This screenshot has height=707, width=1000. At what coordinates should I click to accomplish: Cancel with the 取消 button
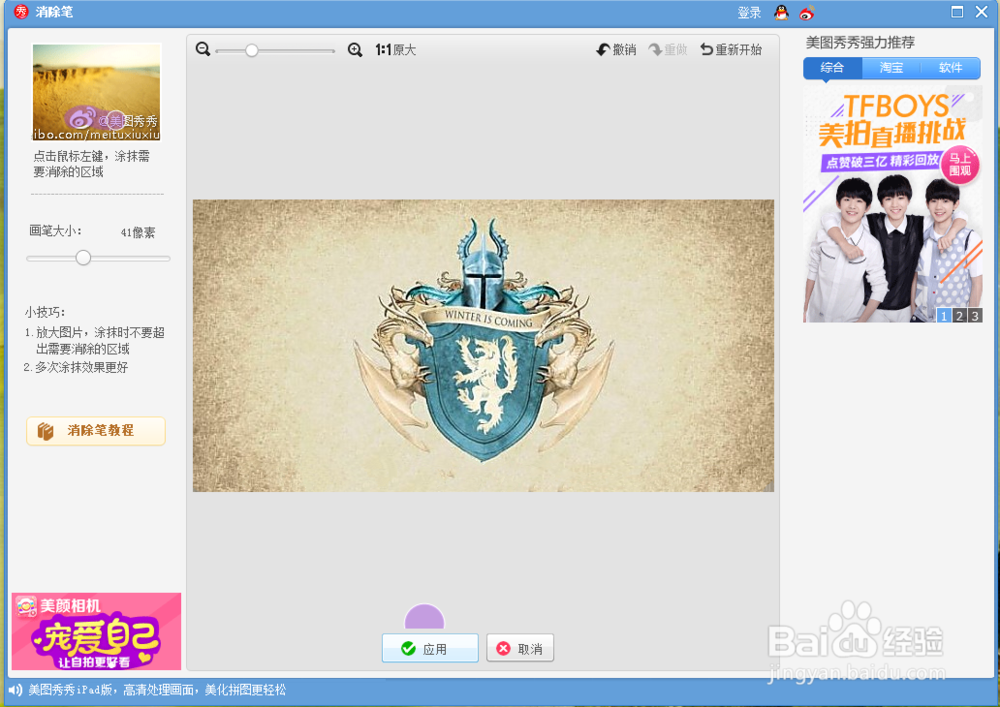coord(520,648)
